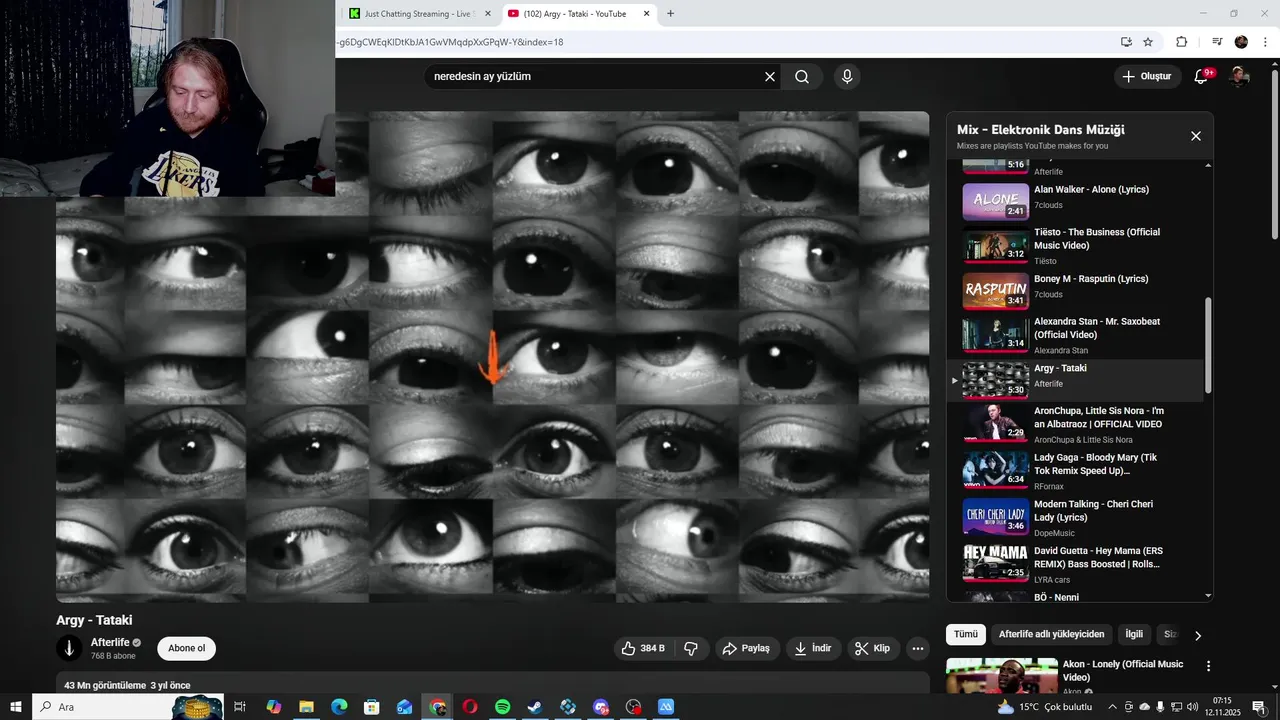This screenshot has width=1280, height=720.
Task: Open File Explorer from the taskbar
Action: (306, 707)
